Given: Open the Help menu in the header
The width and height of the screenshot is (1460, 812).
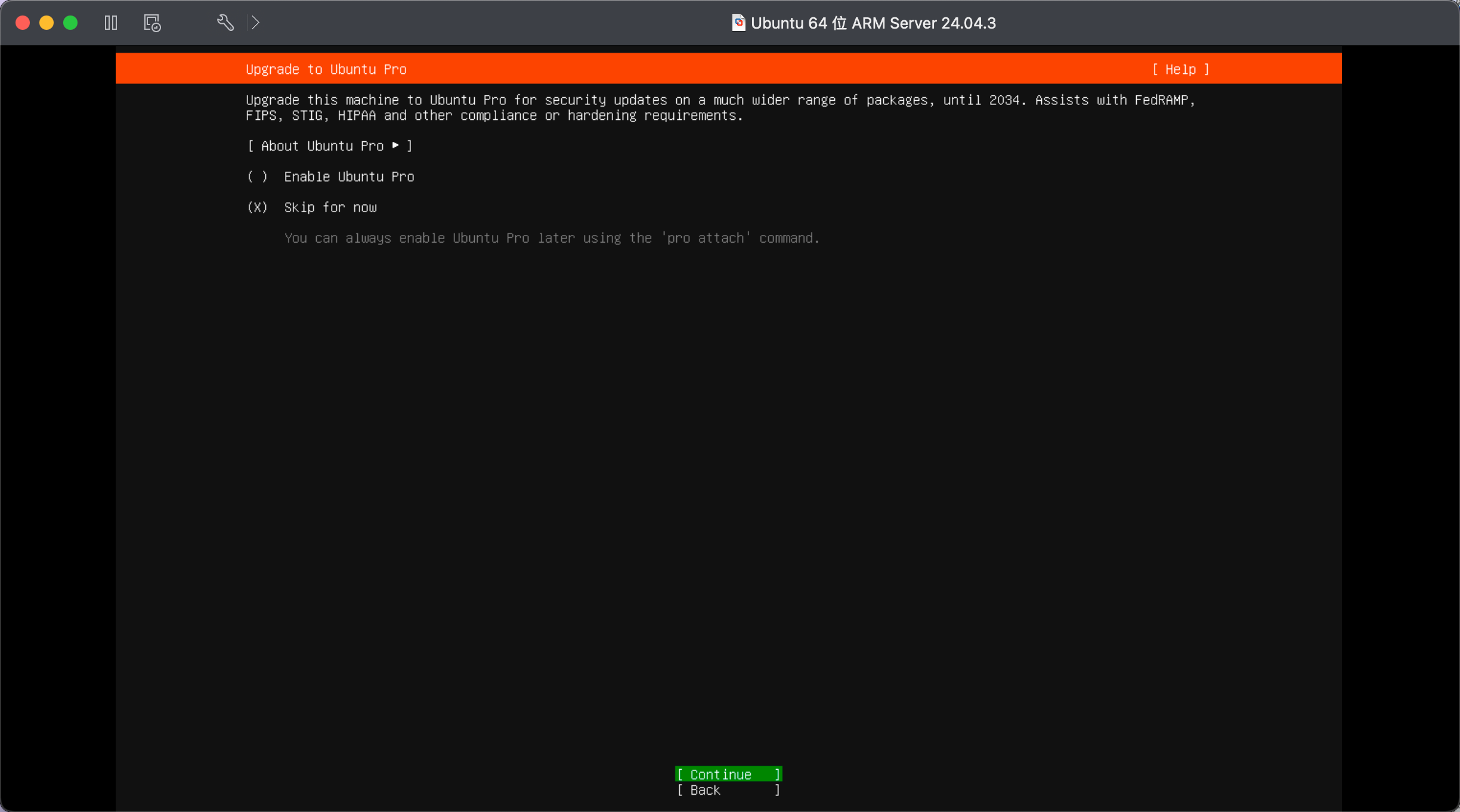Looking at the screenshot, I should click(x=1180, y=69).
